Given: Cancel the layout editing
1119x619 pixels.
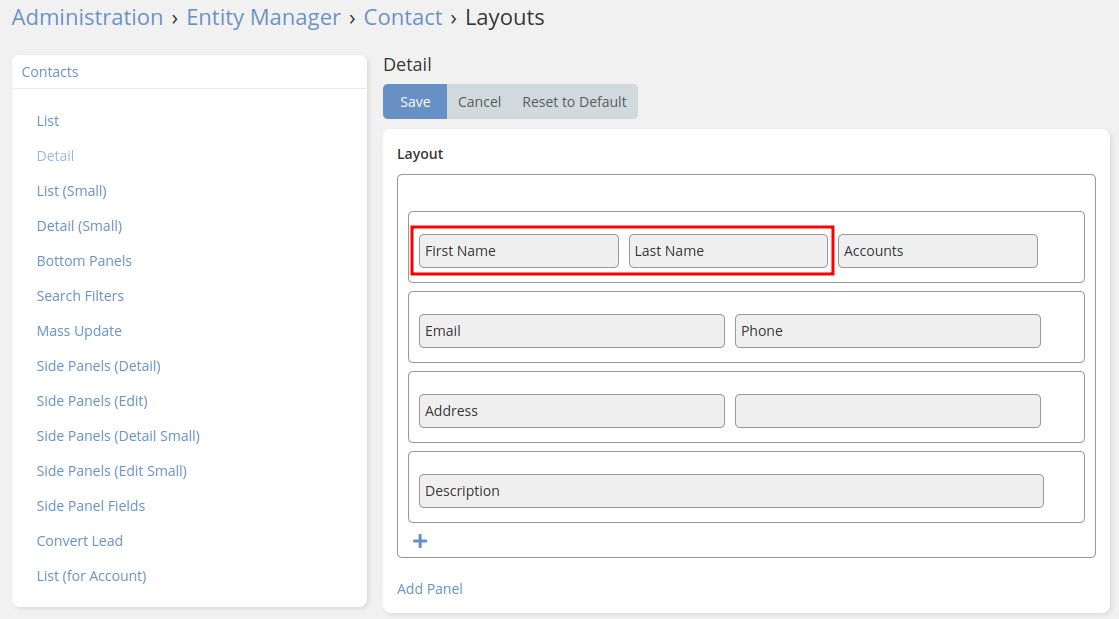Looking at the screenshot, I should tap(479, 102).
